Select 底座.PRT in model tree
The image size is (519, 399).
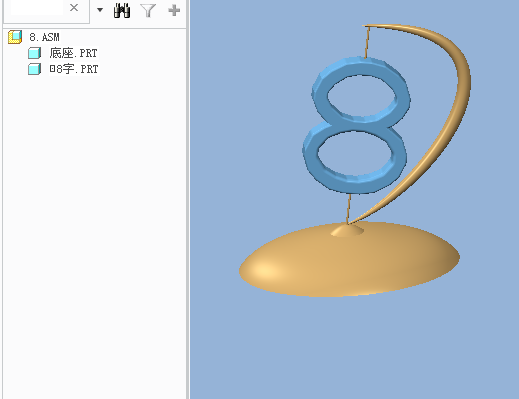point(73,53)
